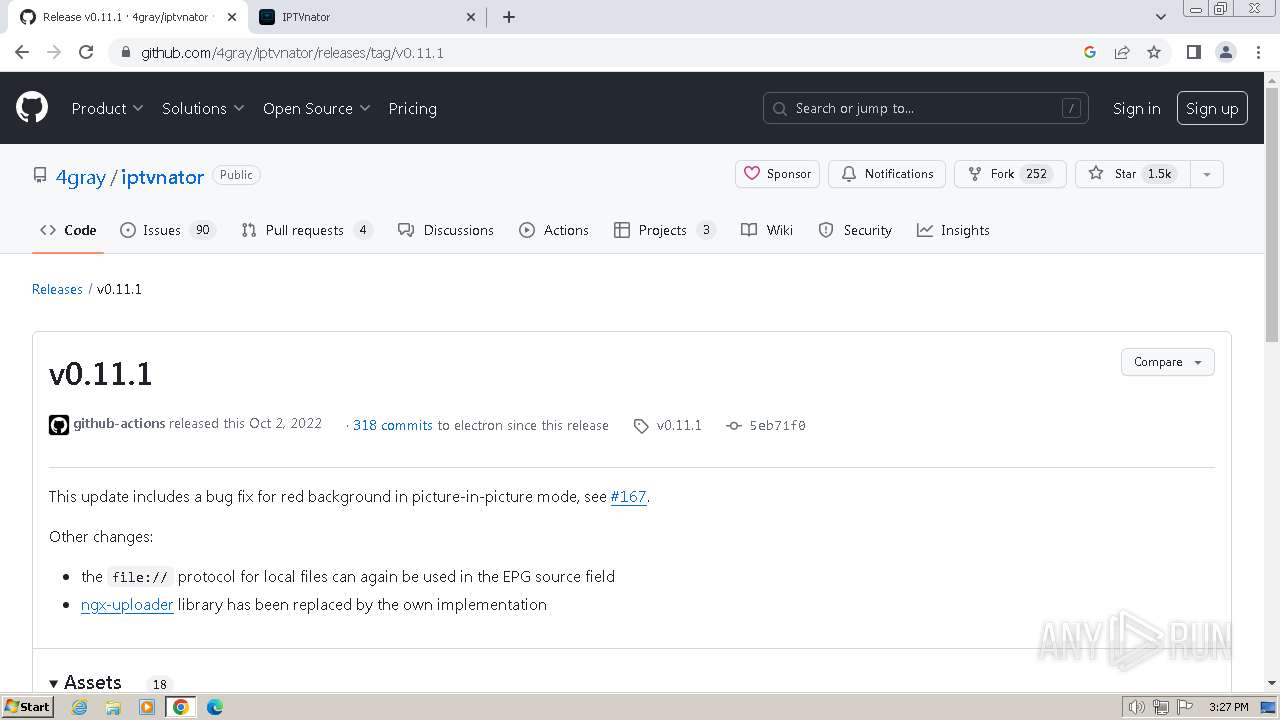The image size is (1280, 720).
Task: Open File Explorer from taskbar
Action: 113,707
